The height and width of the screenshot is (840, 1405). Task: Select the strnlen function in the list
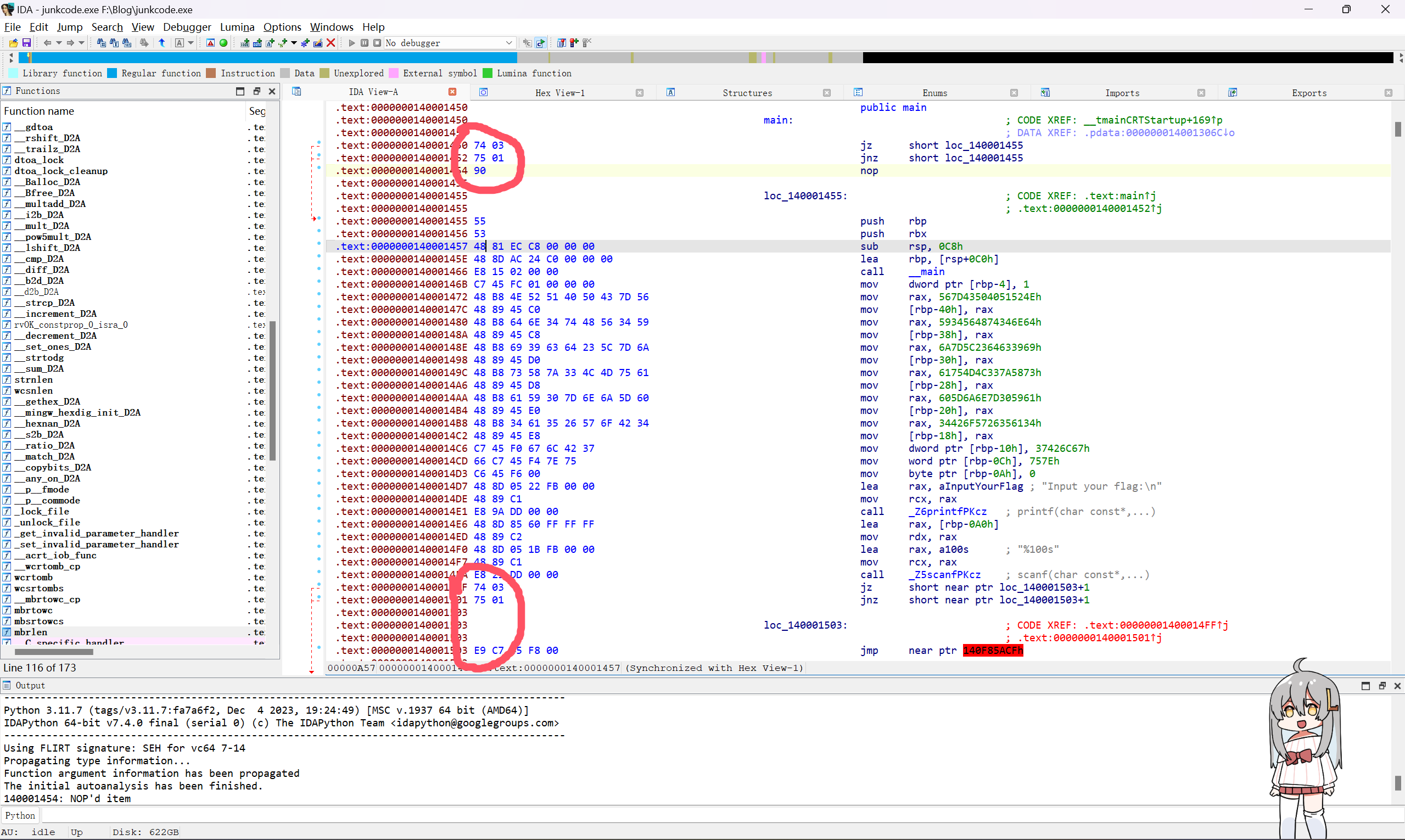pyautogui.click(x=33, y=380)
